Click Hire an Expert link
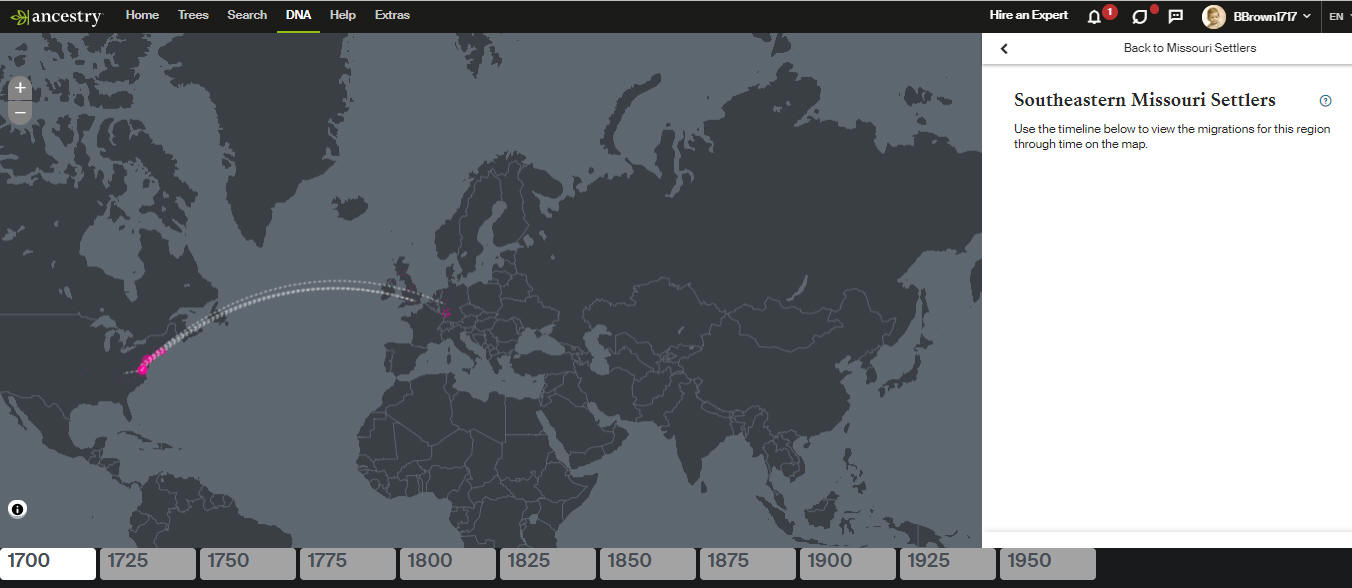The height and width of the screenshot is (588, 1352). (1029, 15)
